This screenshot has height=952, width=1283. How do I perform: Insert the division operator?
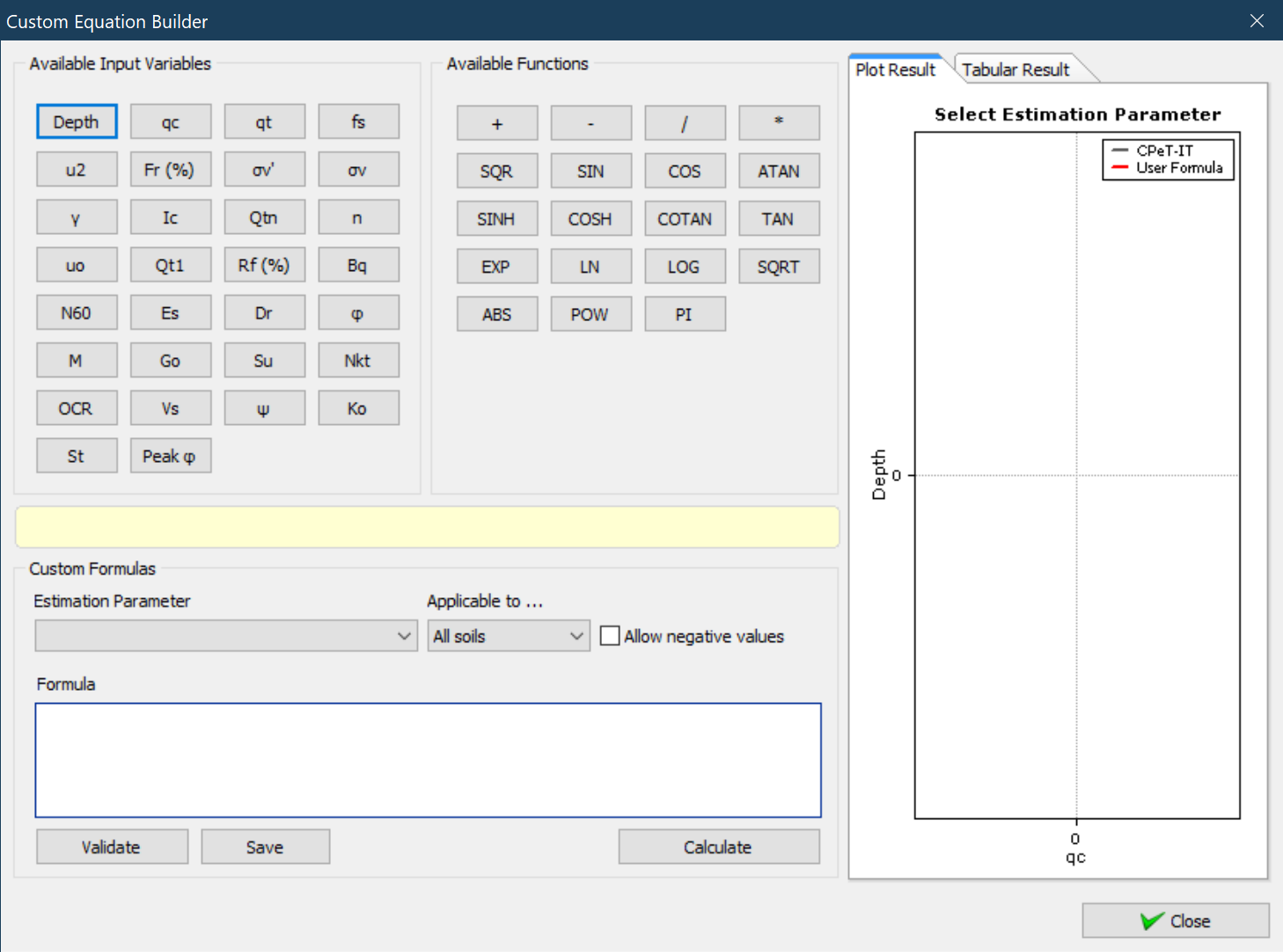pyautogui.click(x=685, y=124)
